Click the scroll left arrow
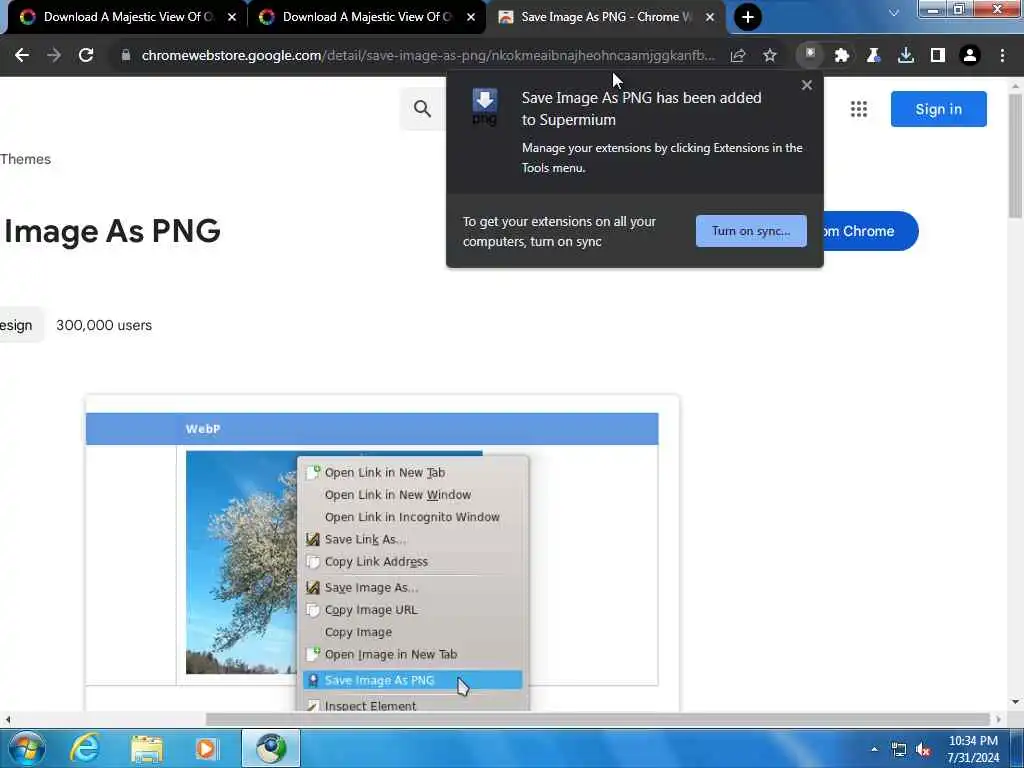 pos(8,720)
